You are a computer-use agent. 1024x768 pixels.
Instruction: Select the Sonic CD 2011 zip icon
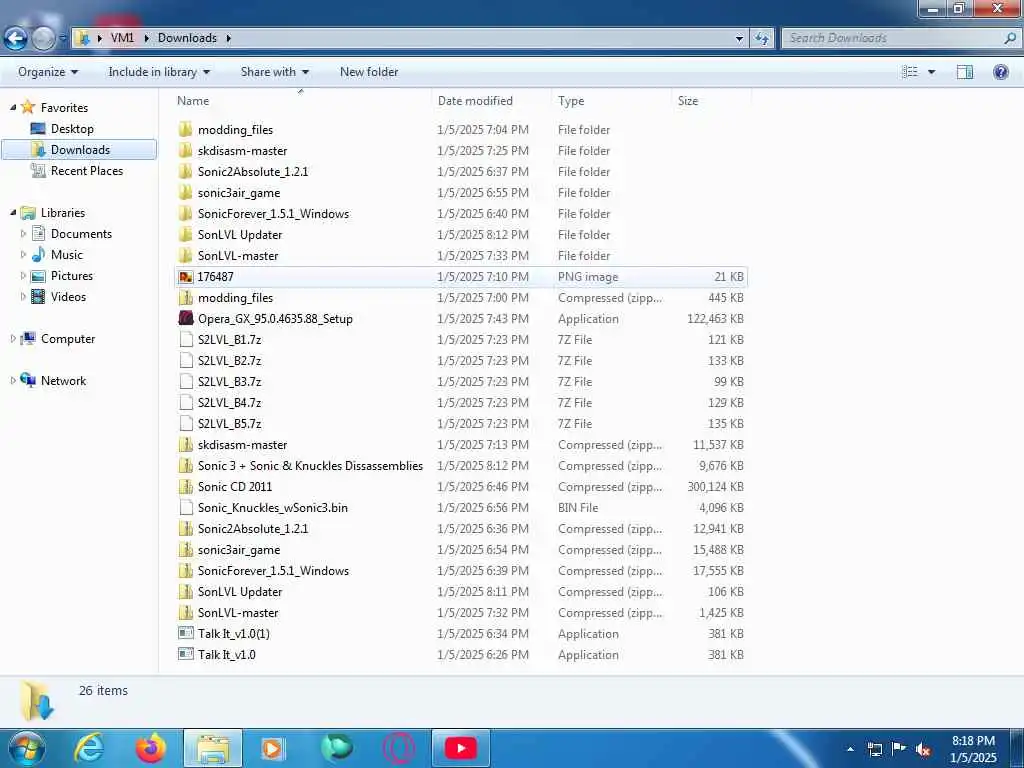pyautogui.click(x=186, y=487)
